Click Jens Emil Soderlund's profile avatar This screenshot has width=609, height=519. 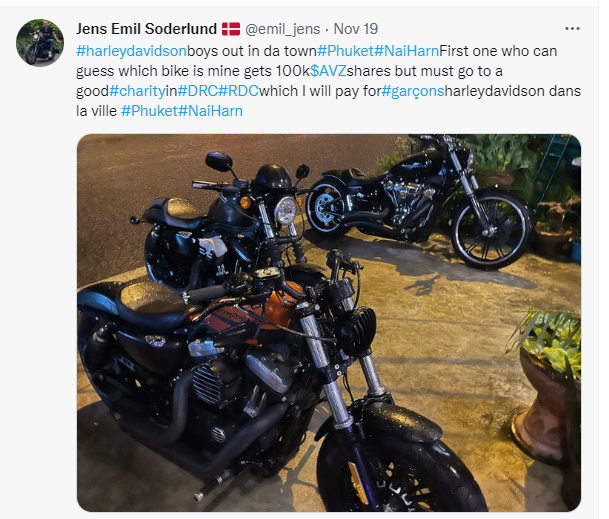[x=41, y=42]
